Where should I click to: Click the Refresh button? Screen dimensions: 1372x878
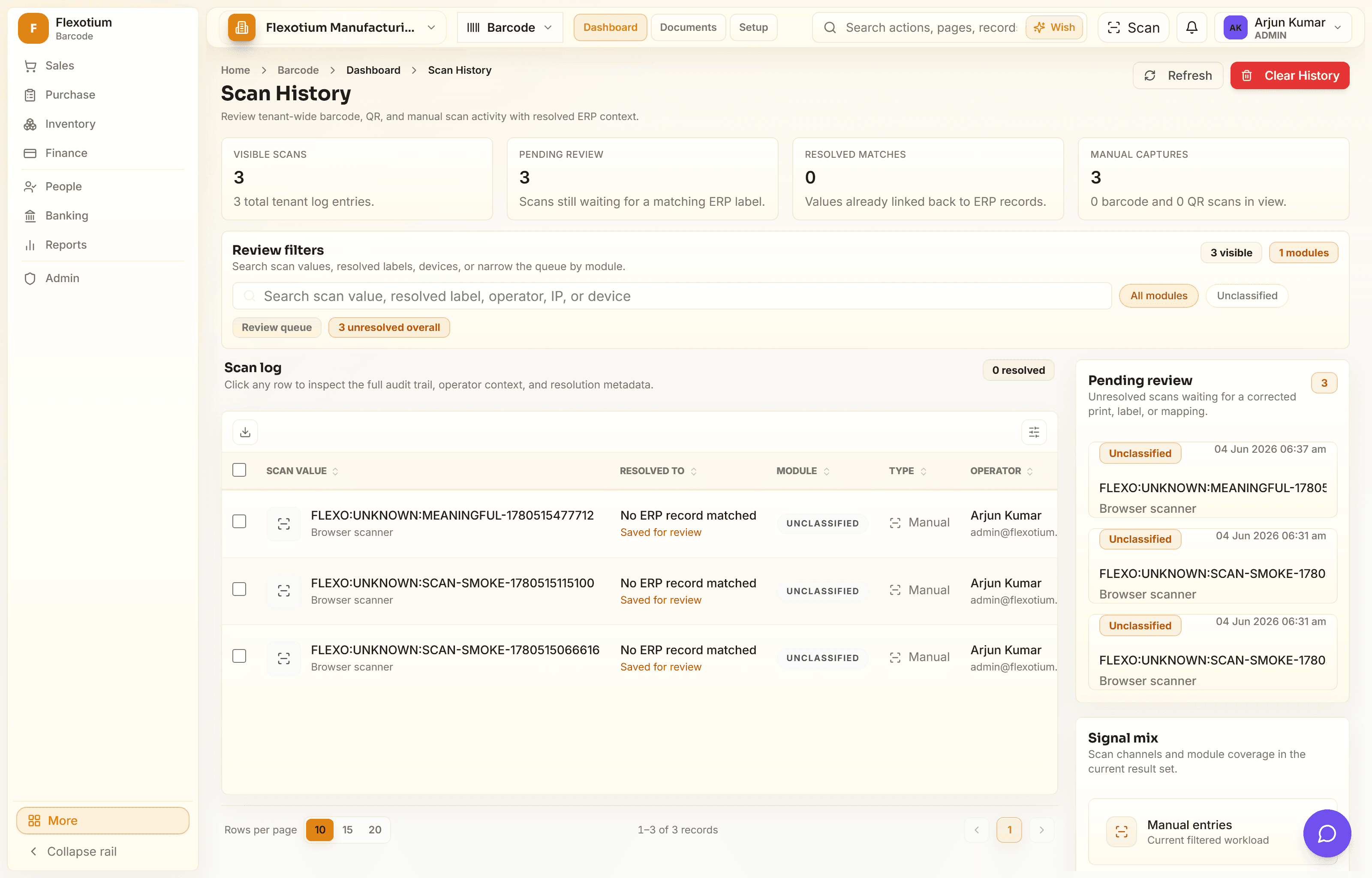point(1178,75)
